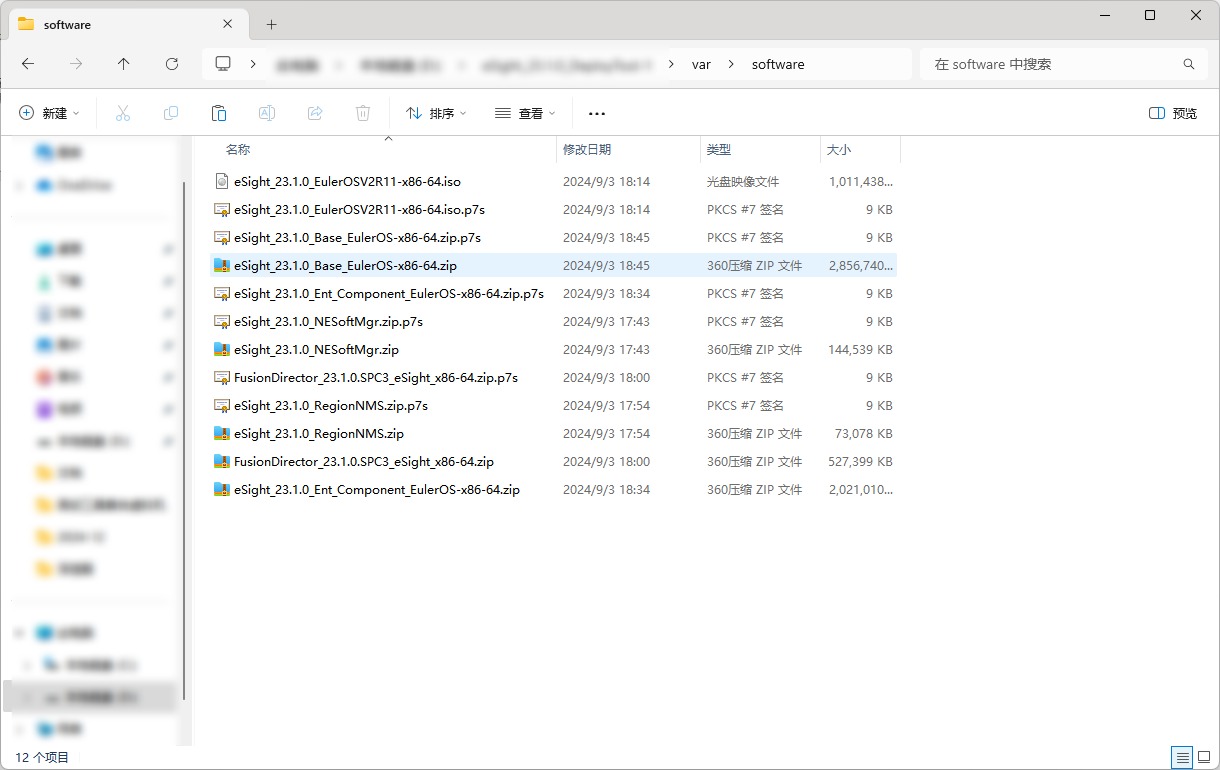Toggle the 预览 preview pane
This screenshot has height=770, width=1220.
(1173, 114)
